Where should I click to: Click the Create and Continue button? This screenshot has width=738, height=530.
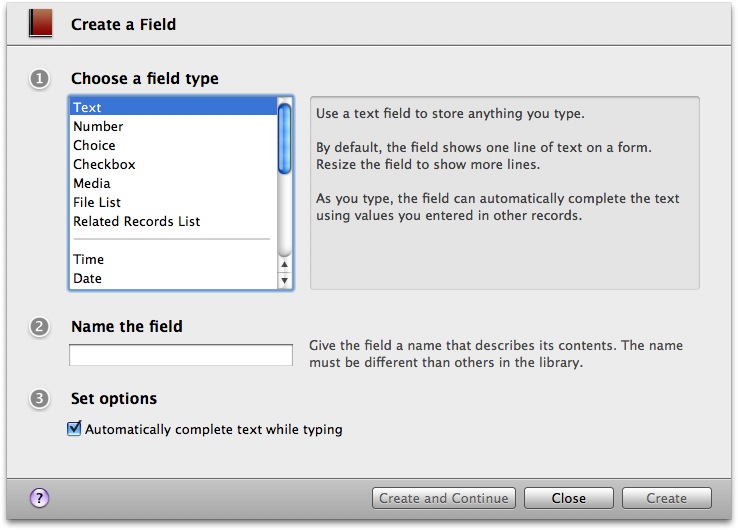(x=444, y=498)
